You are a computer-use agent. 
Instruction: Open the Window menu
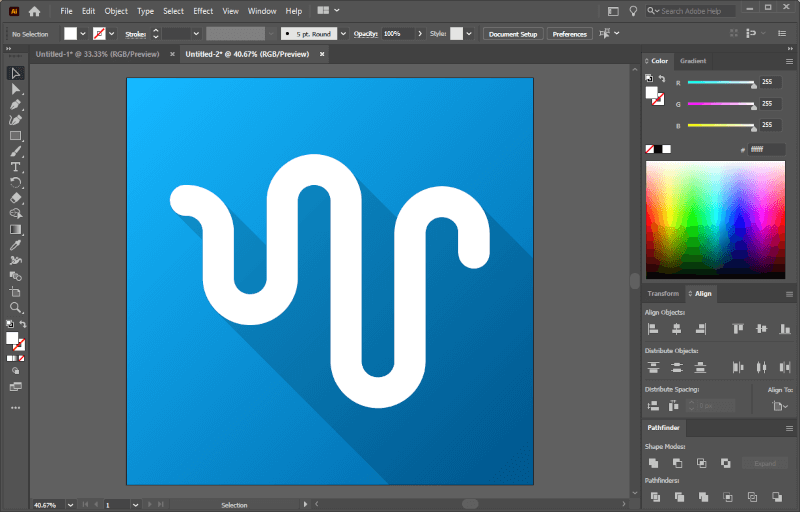click(x=262, y=11)
